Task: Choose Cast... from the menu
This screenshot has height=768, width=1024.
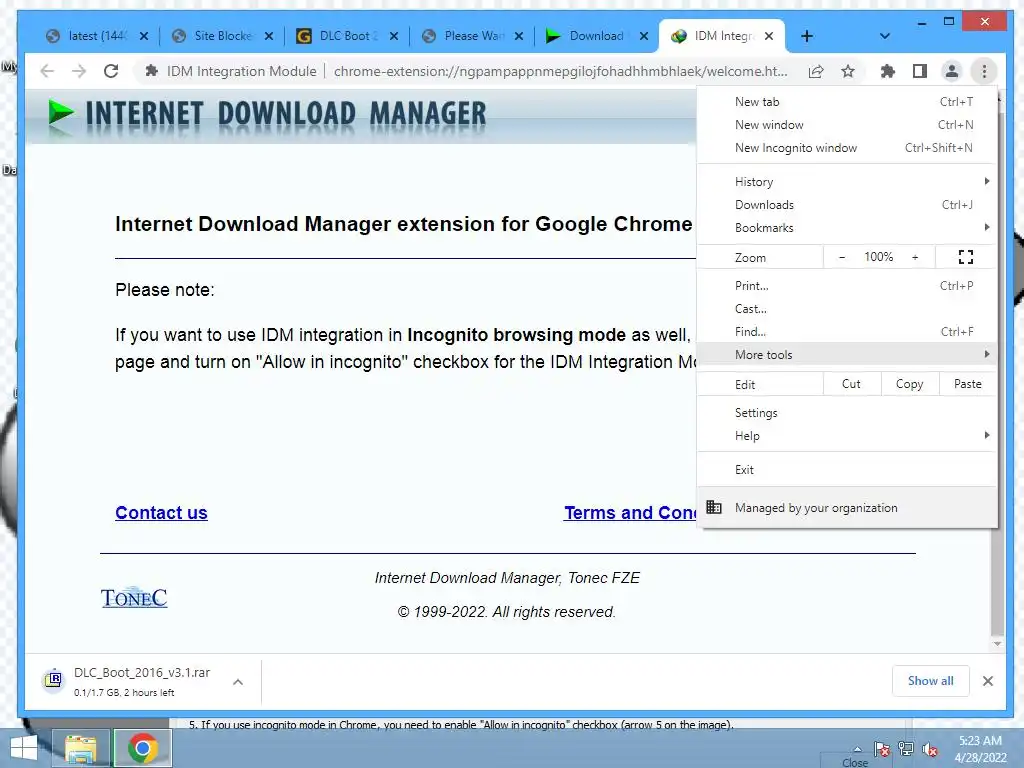Action: point(846,309)
